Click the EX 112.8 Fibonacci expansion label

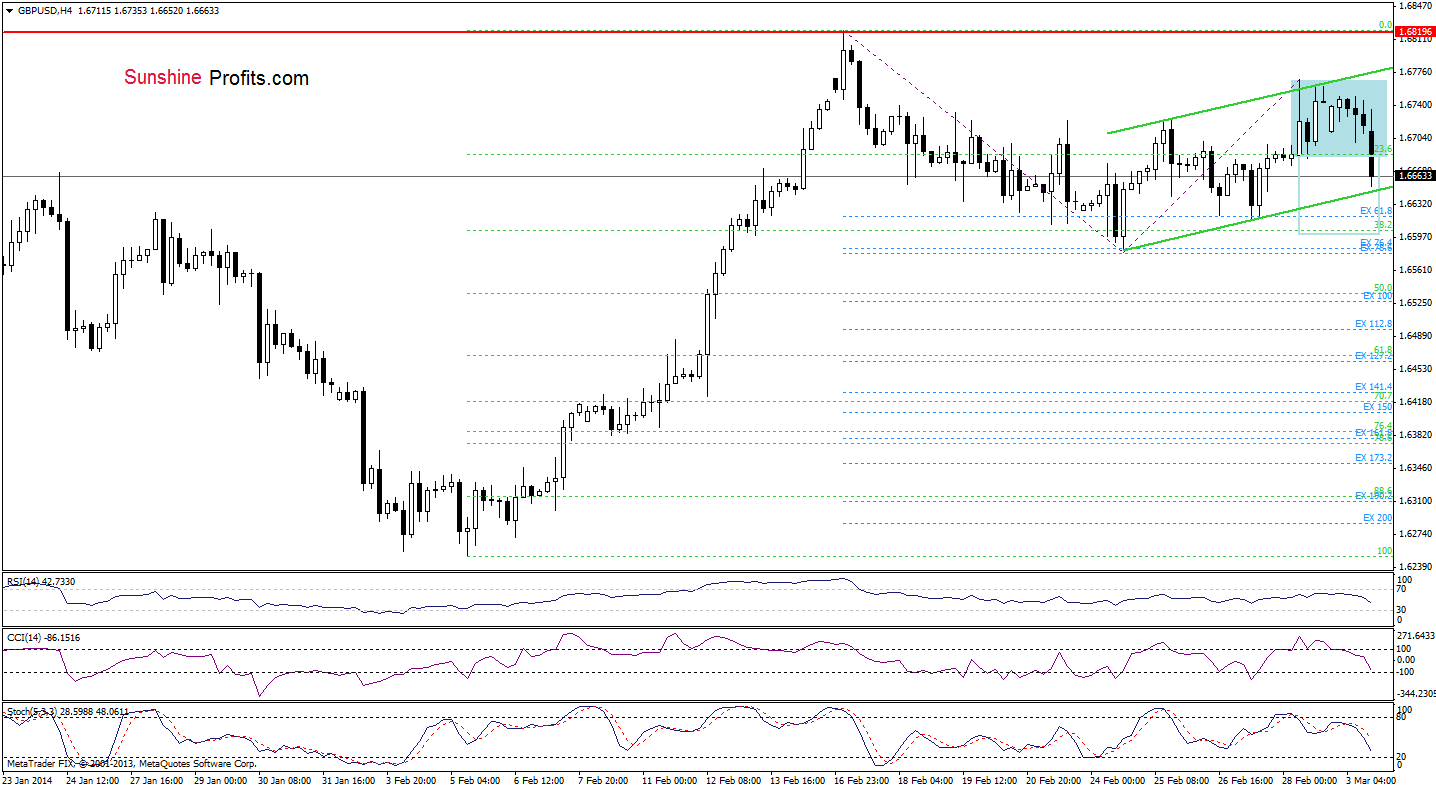pyautogui.click(x=1374, y=324)
